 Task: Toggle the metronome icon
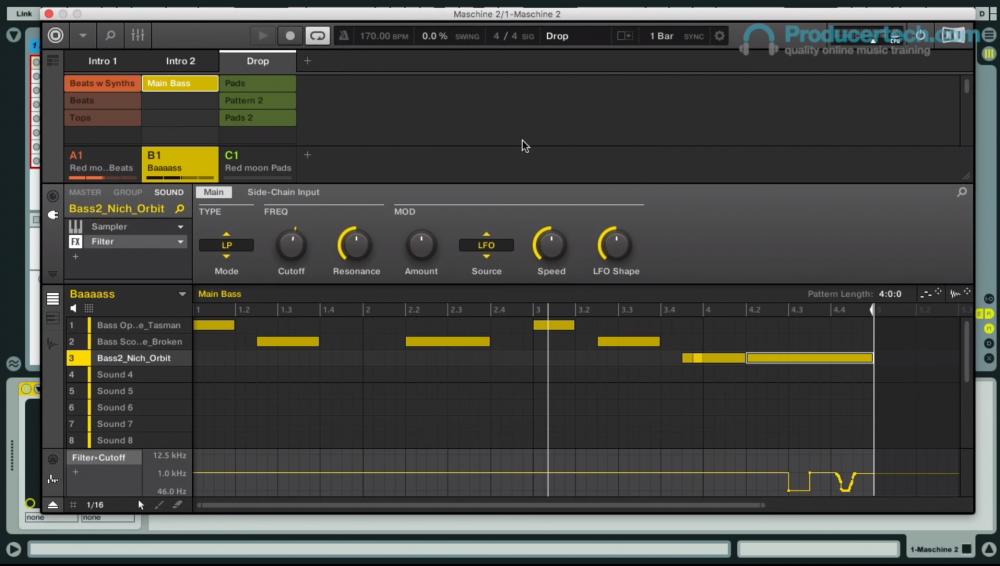click(344, 36)
